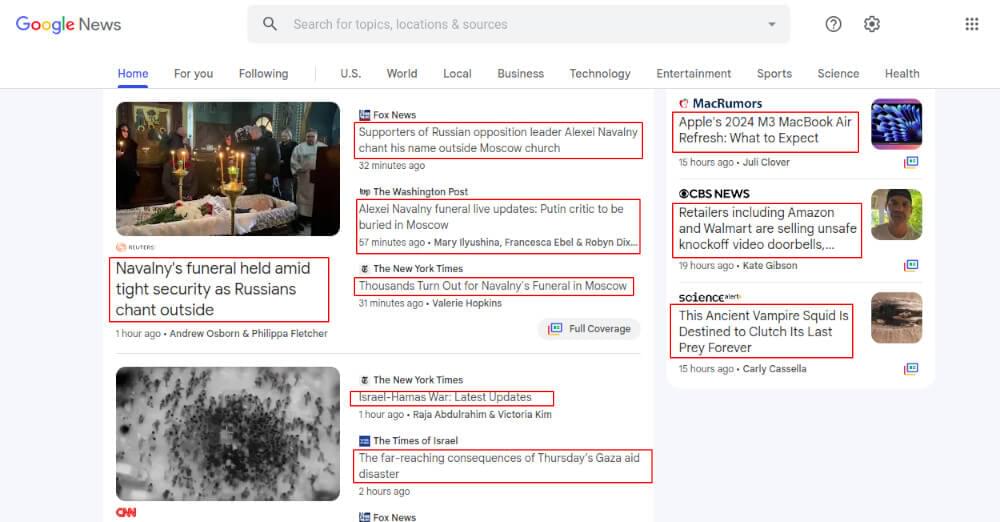Screen dimensions: 1000x522
Task: Click the Reuters logo under the Navalny photo
Action: [135, 247]
